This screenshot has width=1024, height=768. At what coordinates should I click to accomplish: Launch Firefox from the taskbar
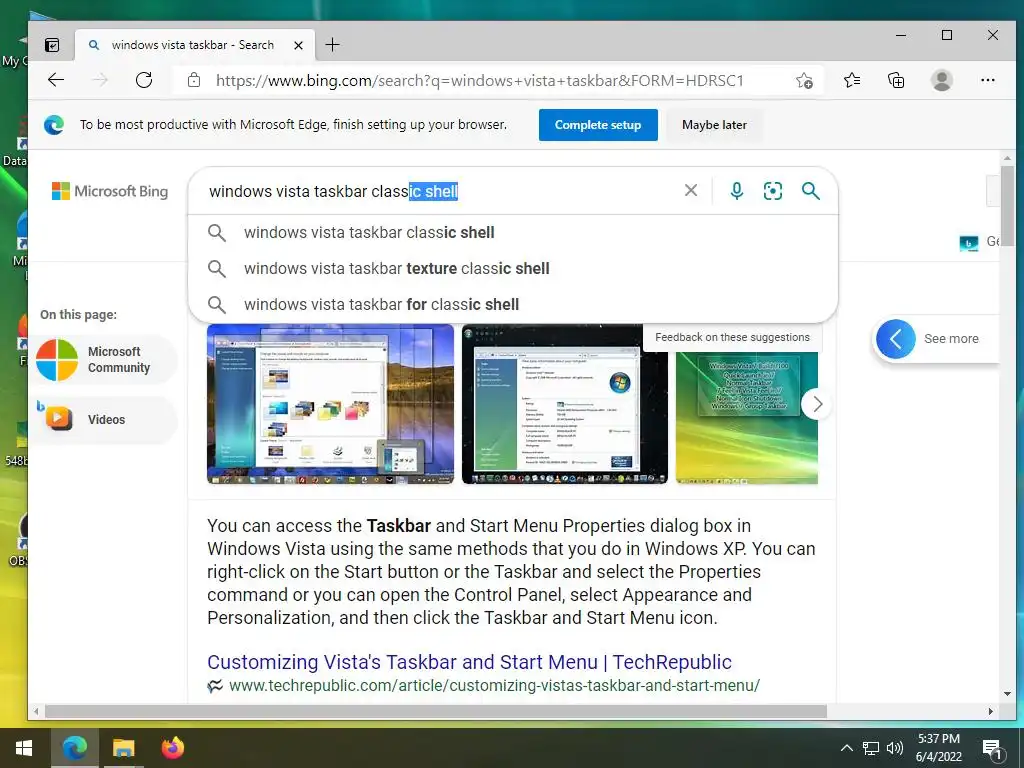pos(172,748)
